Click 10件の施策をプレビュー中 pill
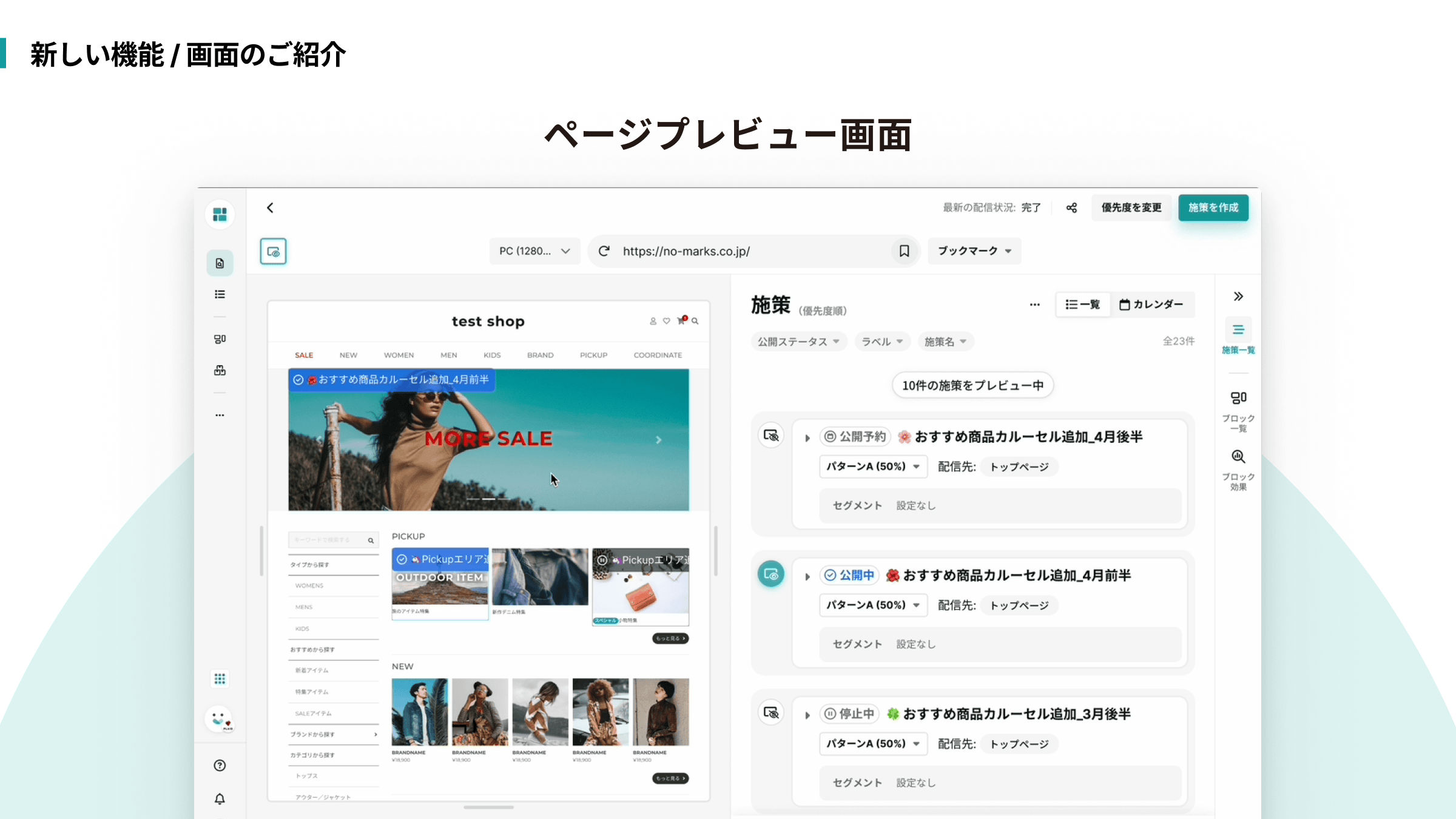This screenshot has width=1456, height=819. (972, 385)
